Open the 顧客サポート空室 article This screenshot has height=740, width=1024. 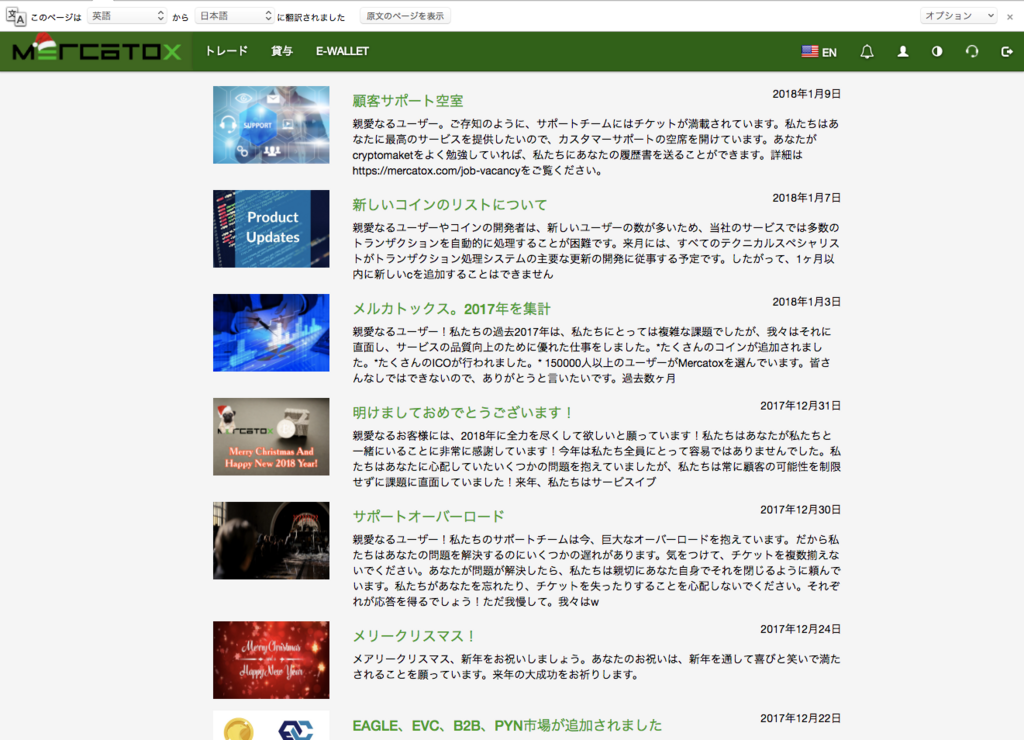pyautogui.click(x=408, y=101)
